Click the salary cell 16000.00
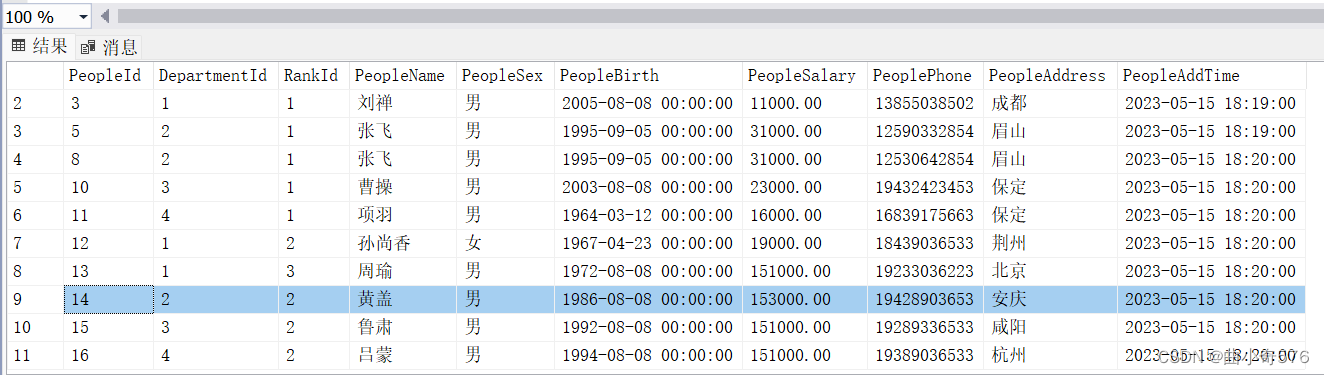 click(805, 215)
